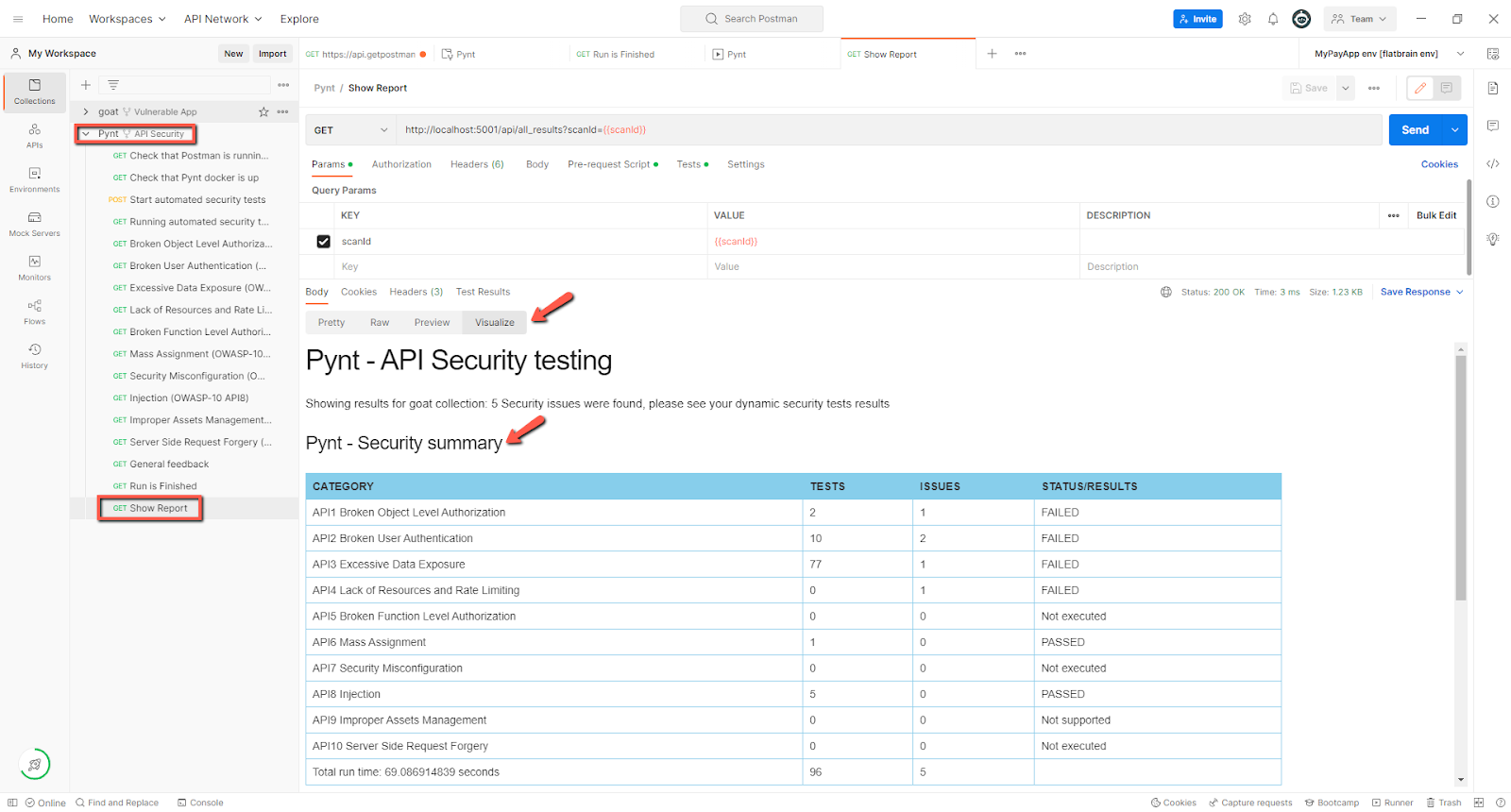Open the MyPayApp environment selector dropdown
Screen dimensions: 1511x812
click(x=1389, y=54)
